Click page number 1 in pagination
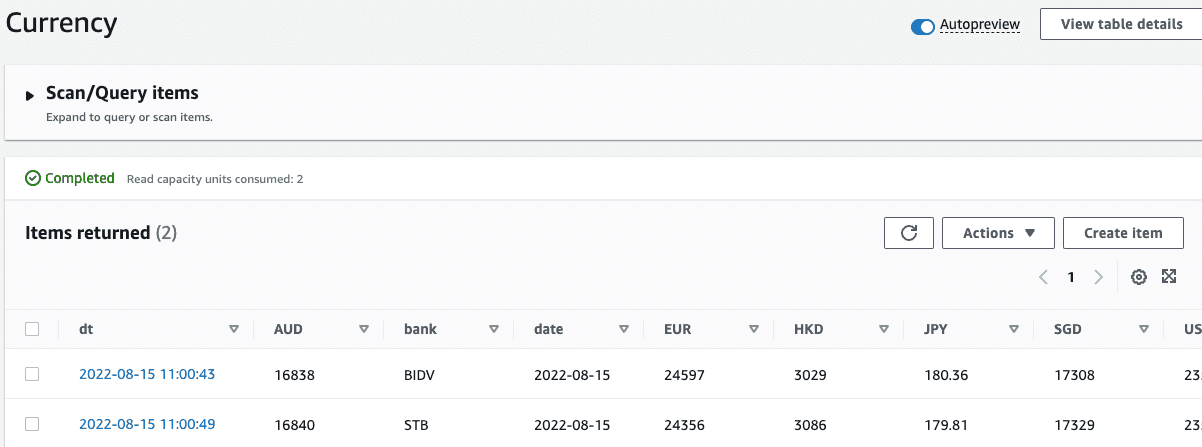 tap(1071, 277)
